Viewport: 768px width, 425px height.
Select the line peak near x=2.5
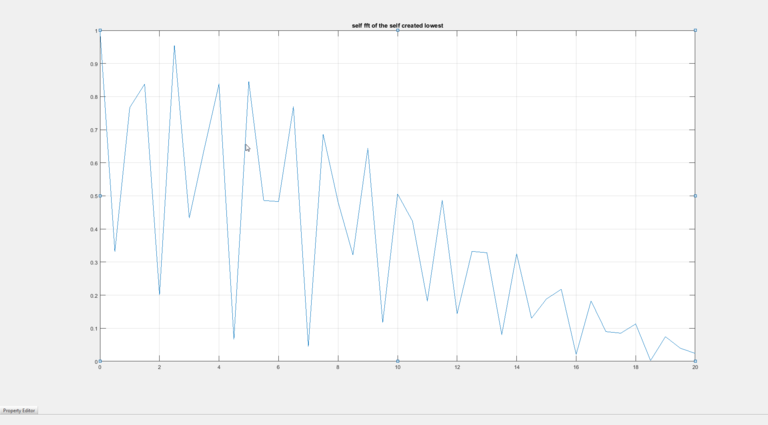click(174, 46)
